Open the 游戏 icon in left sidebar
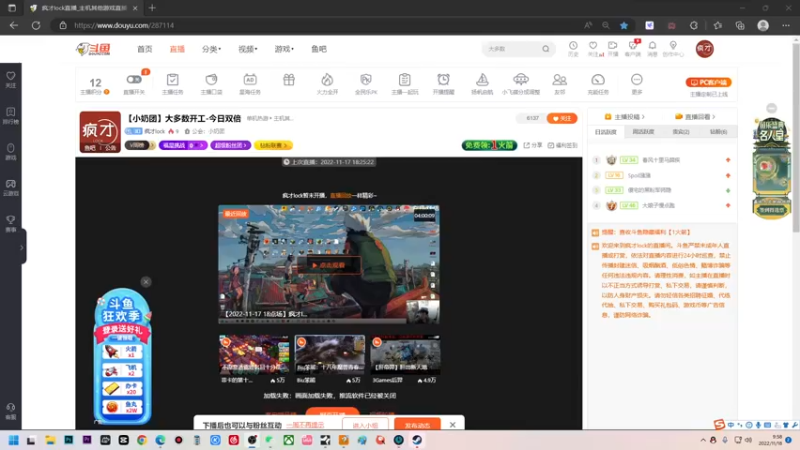Viewport: 800px width, 450px height. click(x=11, y=148)
